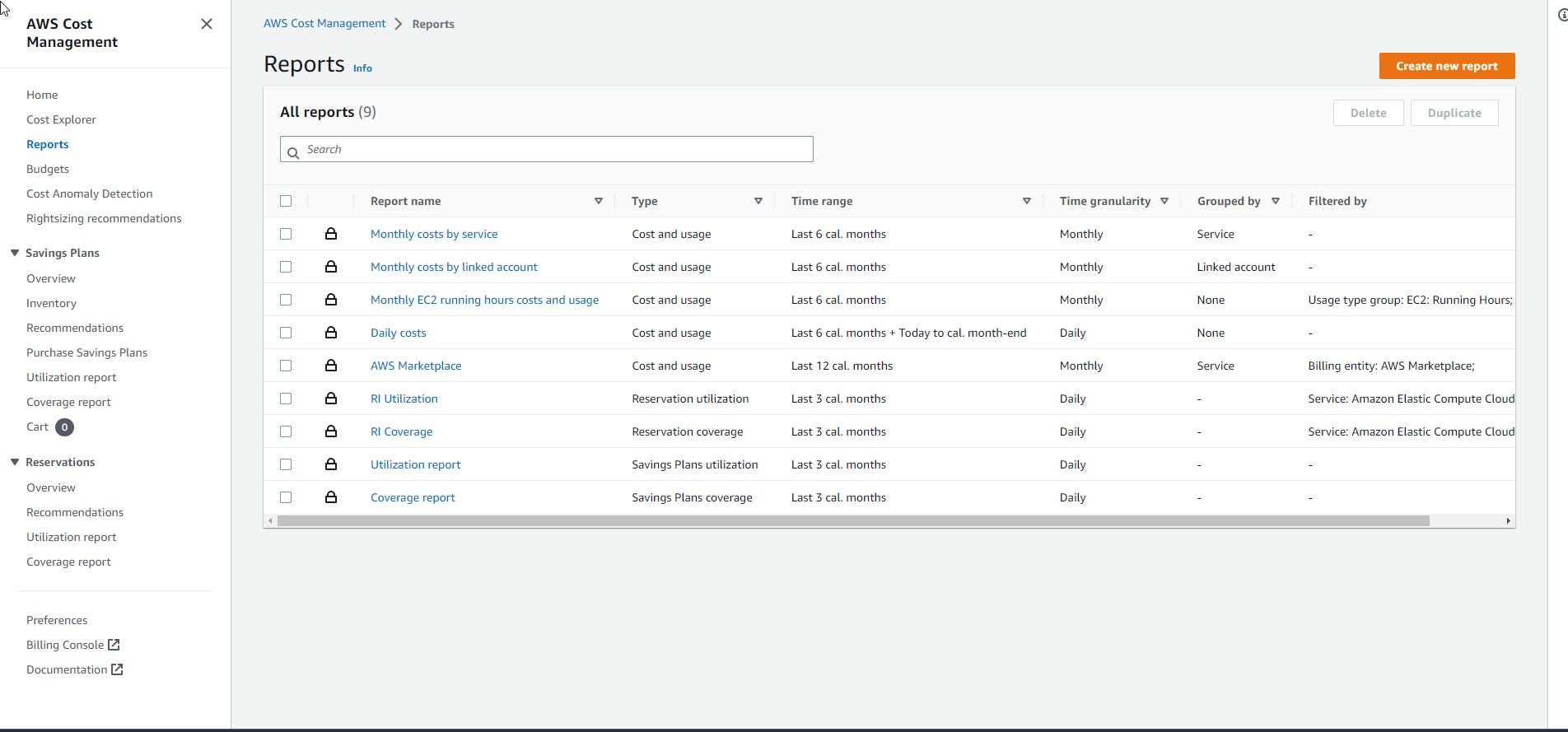Click lock icon for Monthly costs by service
This screenshot has width=1568, height=732.
coord(331,234)
